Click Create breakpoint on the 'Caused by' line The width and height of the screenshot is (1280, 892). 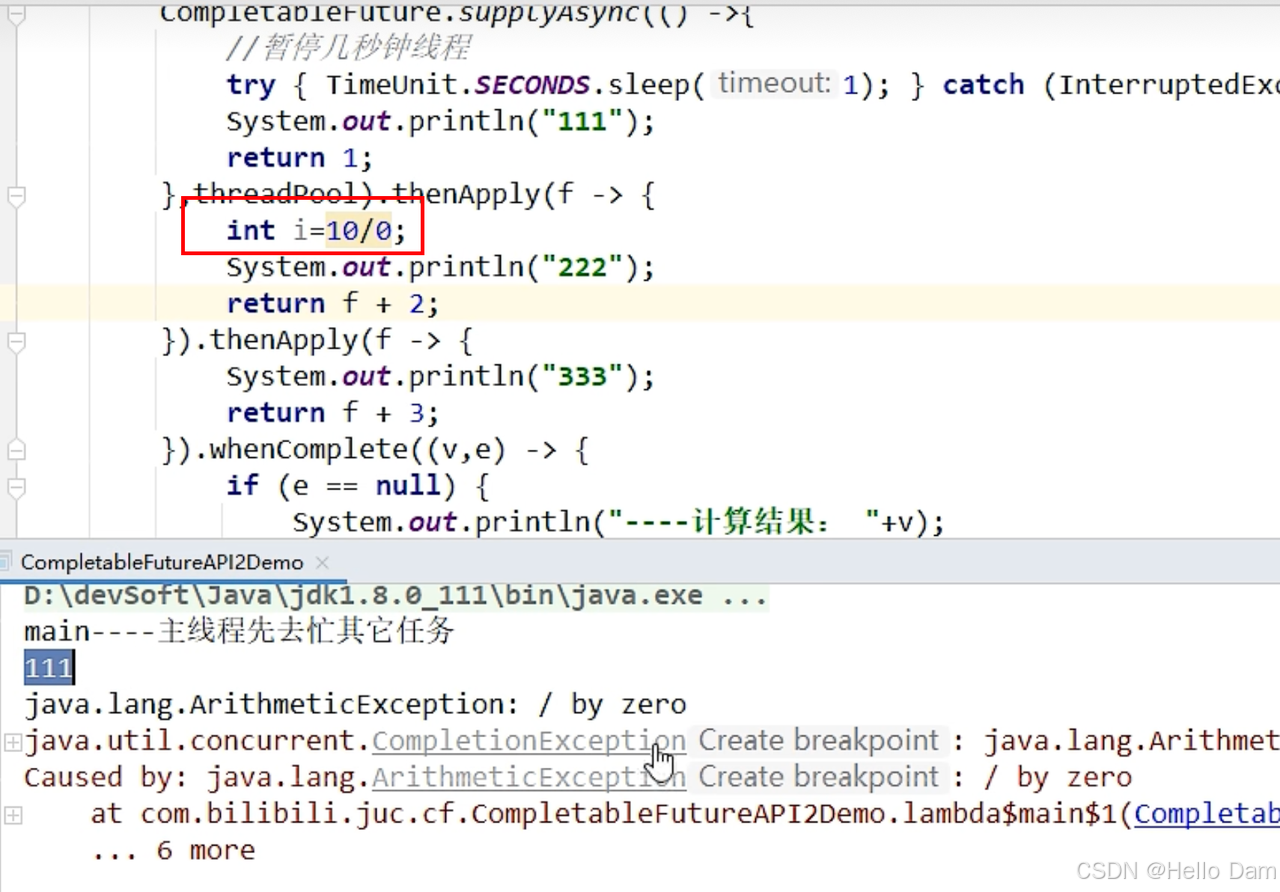coord(818,777)
